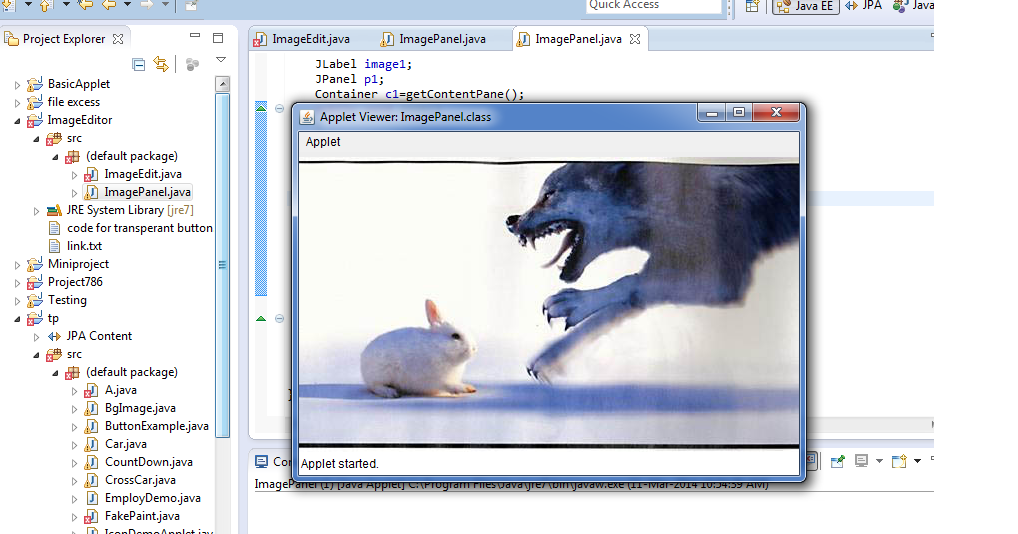This screenshot has height=534, width=1018.
Task: Switch to Java EE perspective
Action: 806,6
